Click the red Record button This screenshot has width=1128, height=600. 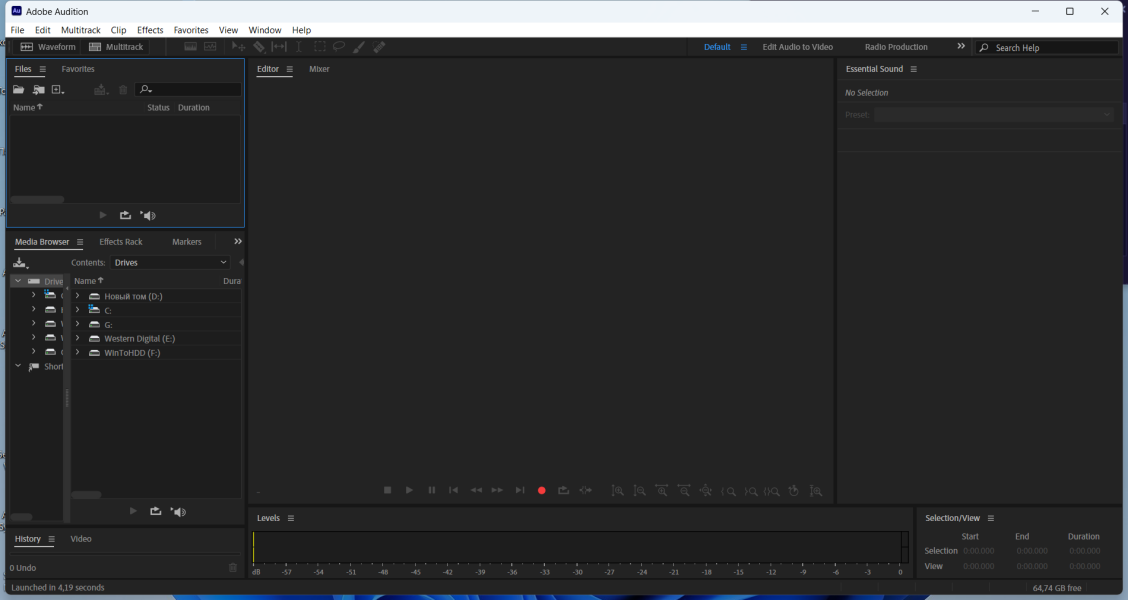[x=542, y=491]
